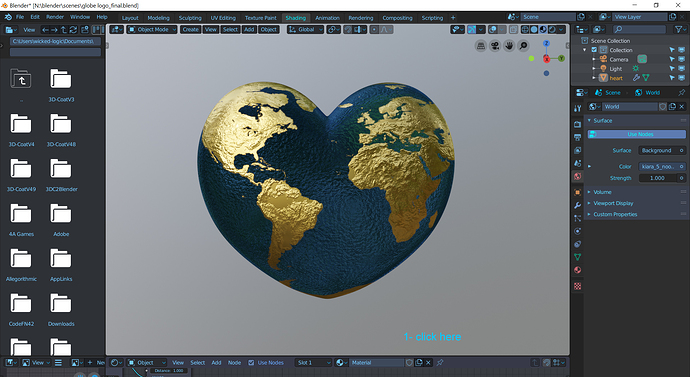The image size is (690, 377).
Task: Refresh the file browser list
Action: click(x=73, y=29)
